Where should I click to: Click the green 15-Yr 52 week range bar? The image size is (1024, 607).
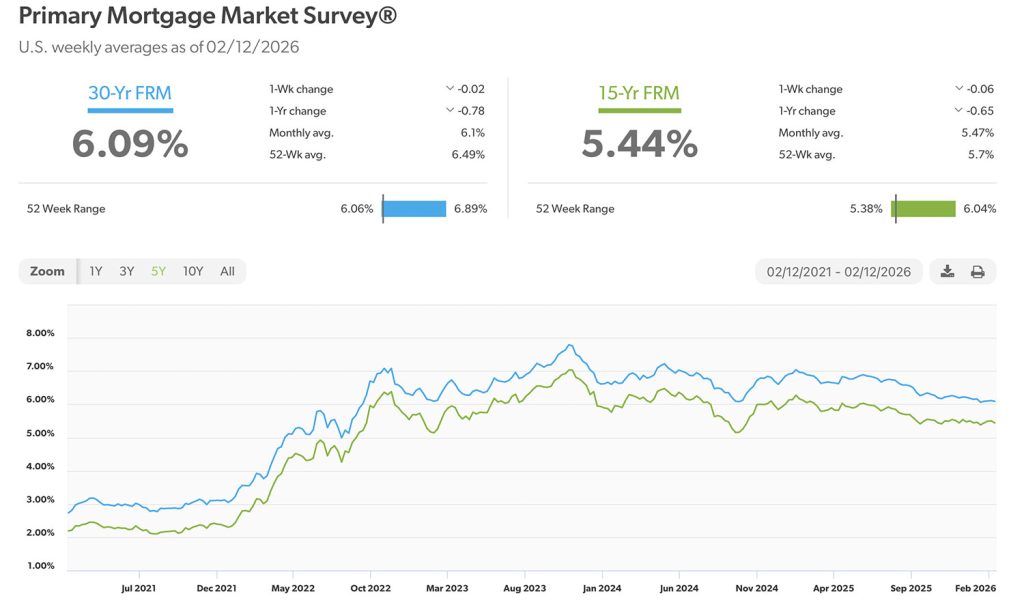pos(924,209)
